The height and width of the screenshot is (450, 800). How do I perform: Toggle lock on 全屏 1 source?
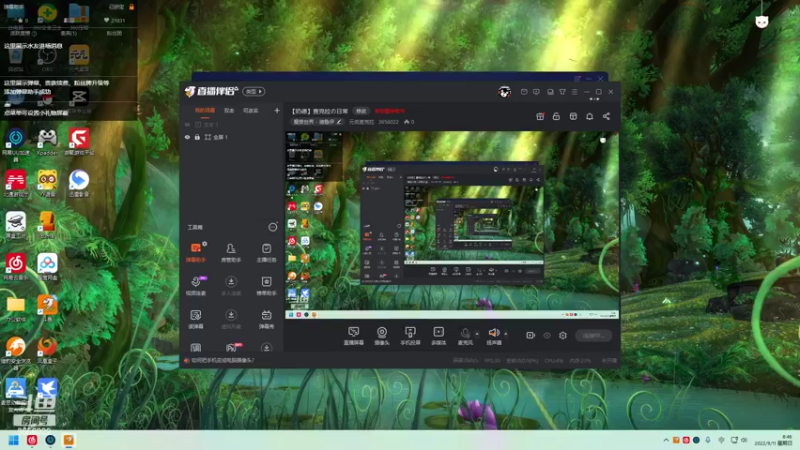[x=197, y=137]
